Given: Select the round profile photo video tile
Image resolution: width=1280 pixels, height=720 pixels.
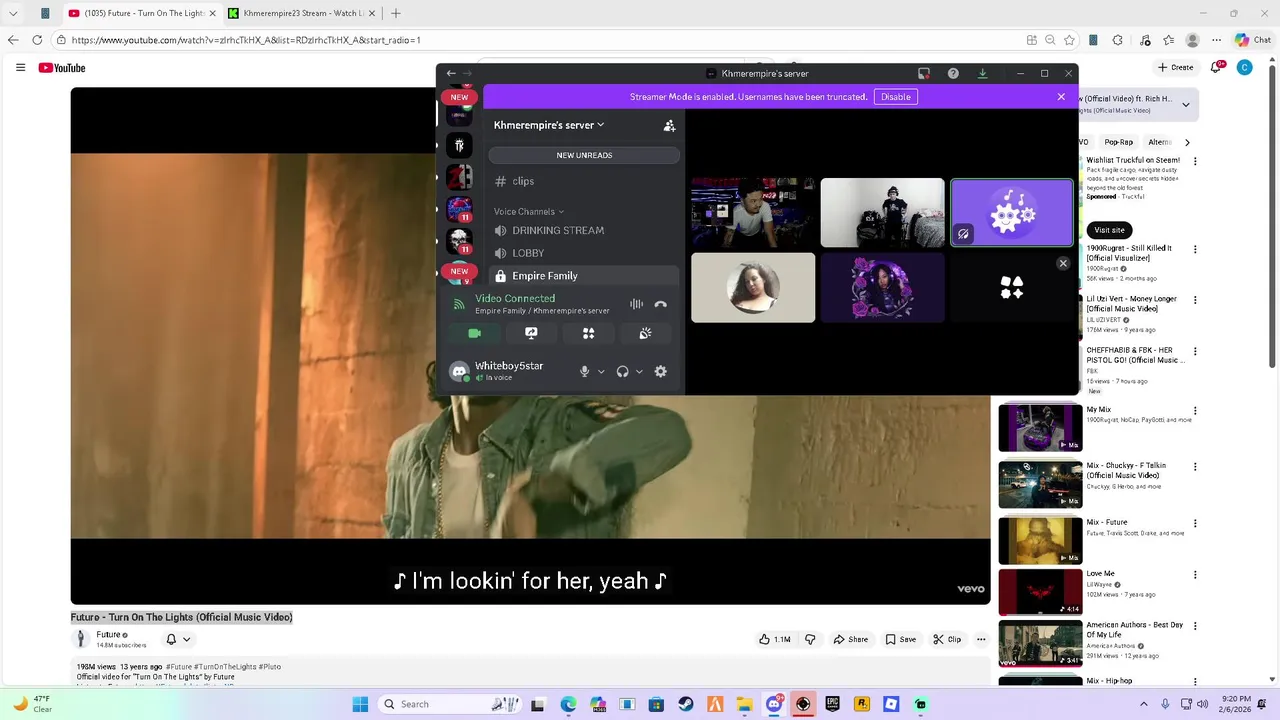Looking at the screenshot, I should [x=753, y=288].
